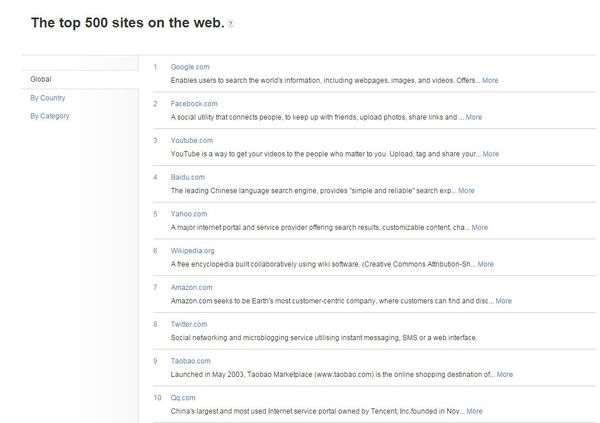
Task: Expand More for Amazon.com description
Action: [x=504, y=301]
